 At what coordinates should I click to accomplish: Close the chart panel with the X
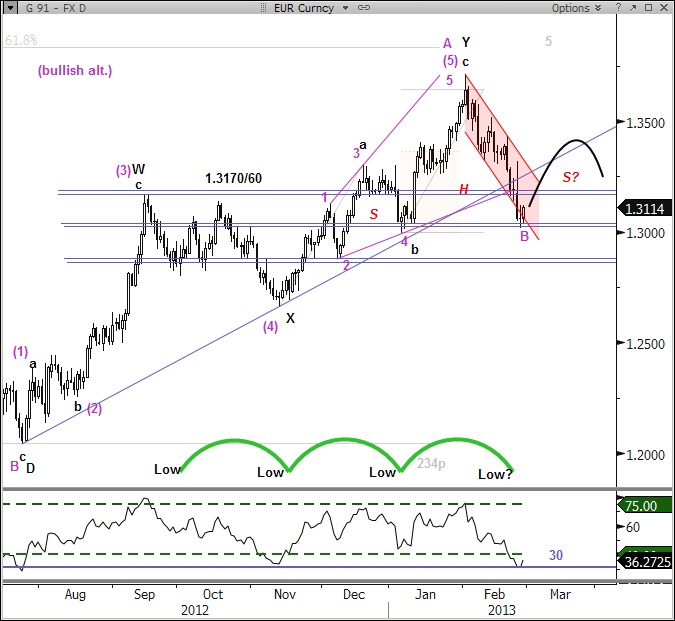pos(664,8)
